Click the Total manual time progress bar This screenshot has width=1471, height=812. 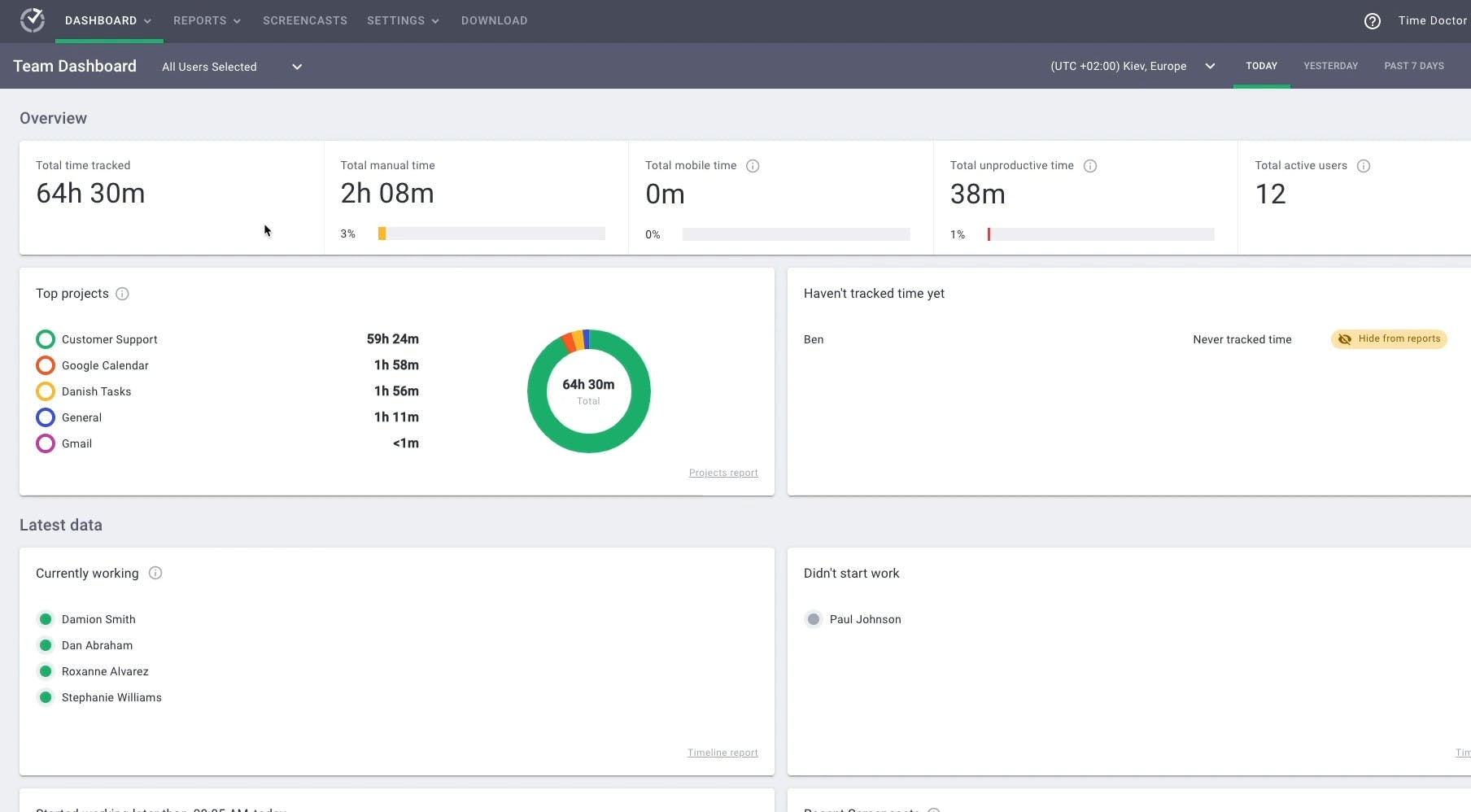(x=491, y=234)
